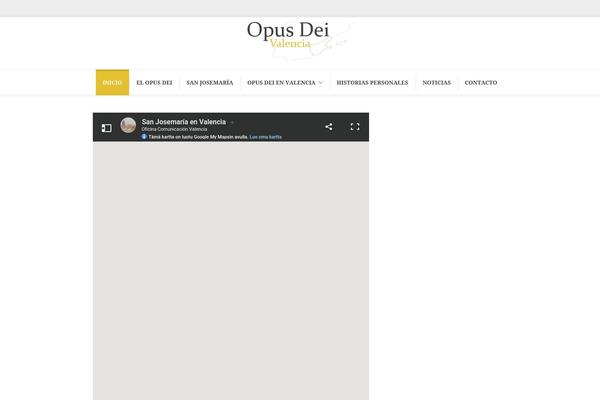
Task: Click inside the embedded gray map area
Action: pos(231,271)
